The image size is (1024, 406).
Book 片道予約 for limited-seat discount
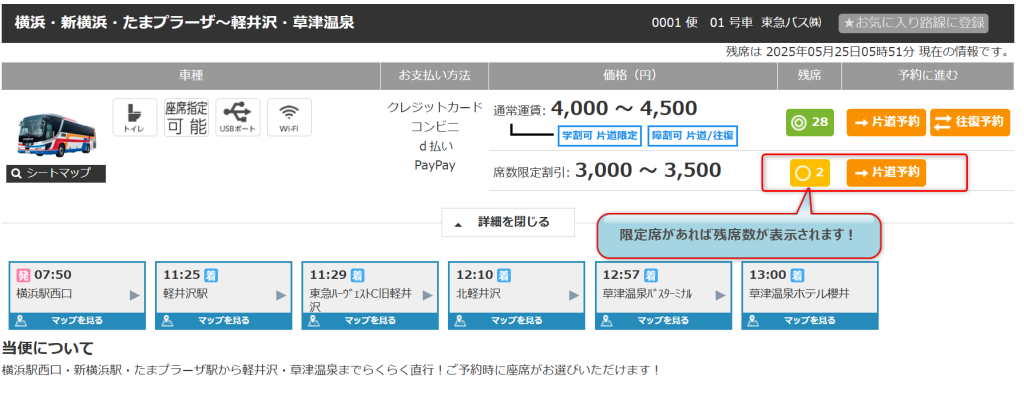(886, 172)
